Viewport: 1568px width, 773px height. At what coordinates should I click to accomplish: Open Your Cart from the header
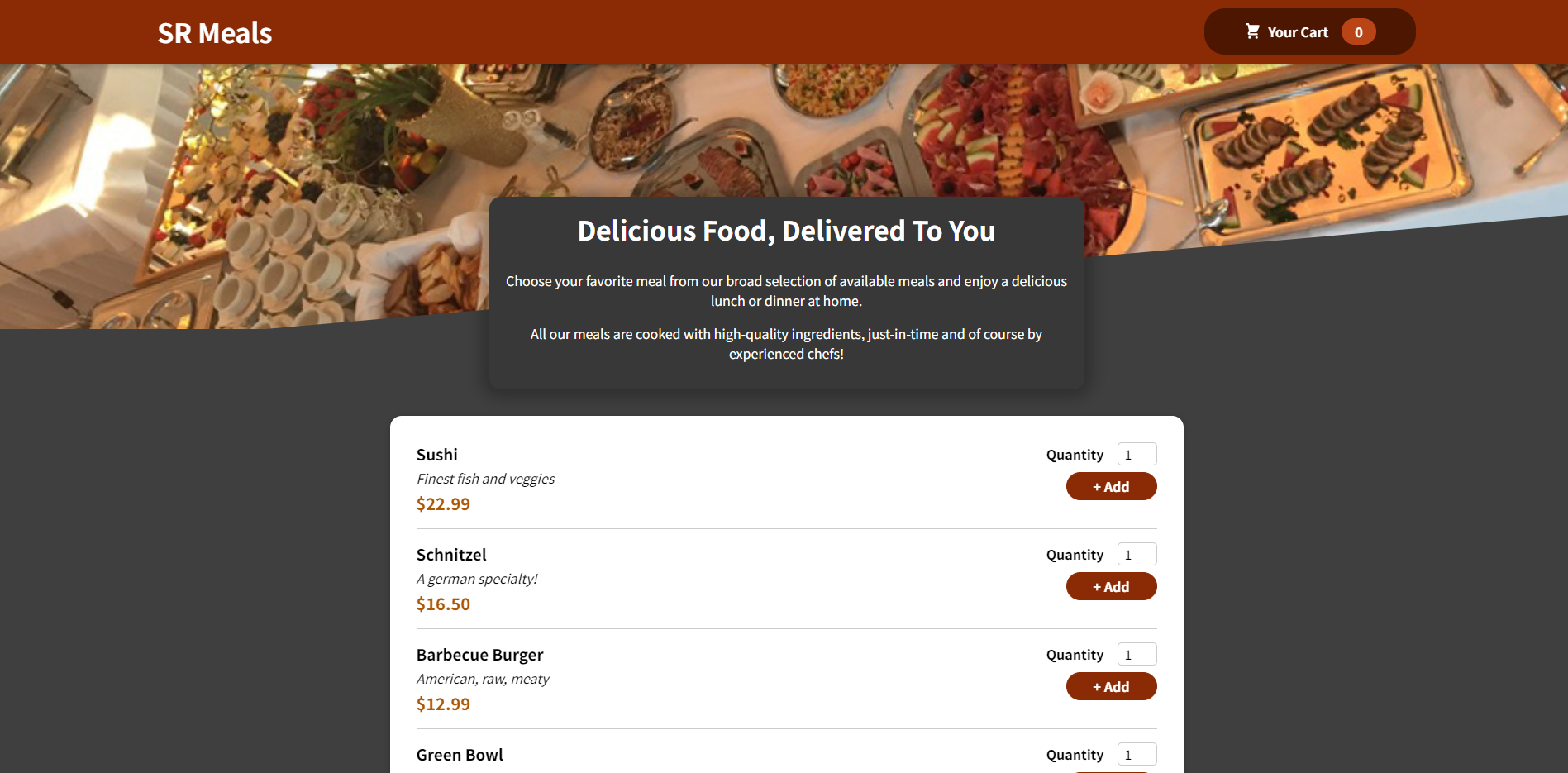tap(1297, 32)
